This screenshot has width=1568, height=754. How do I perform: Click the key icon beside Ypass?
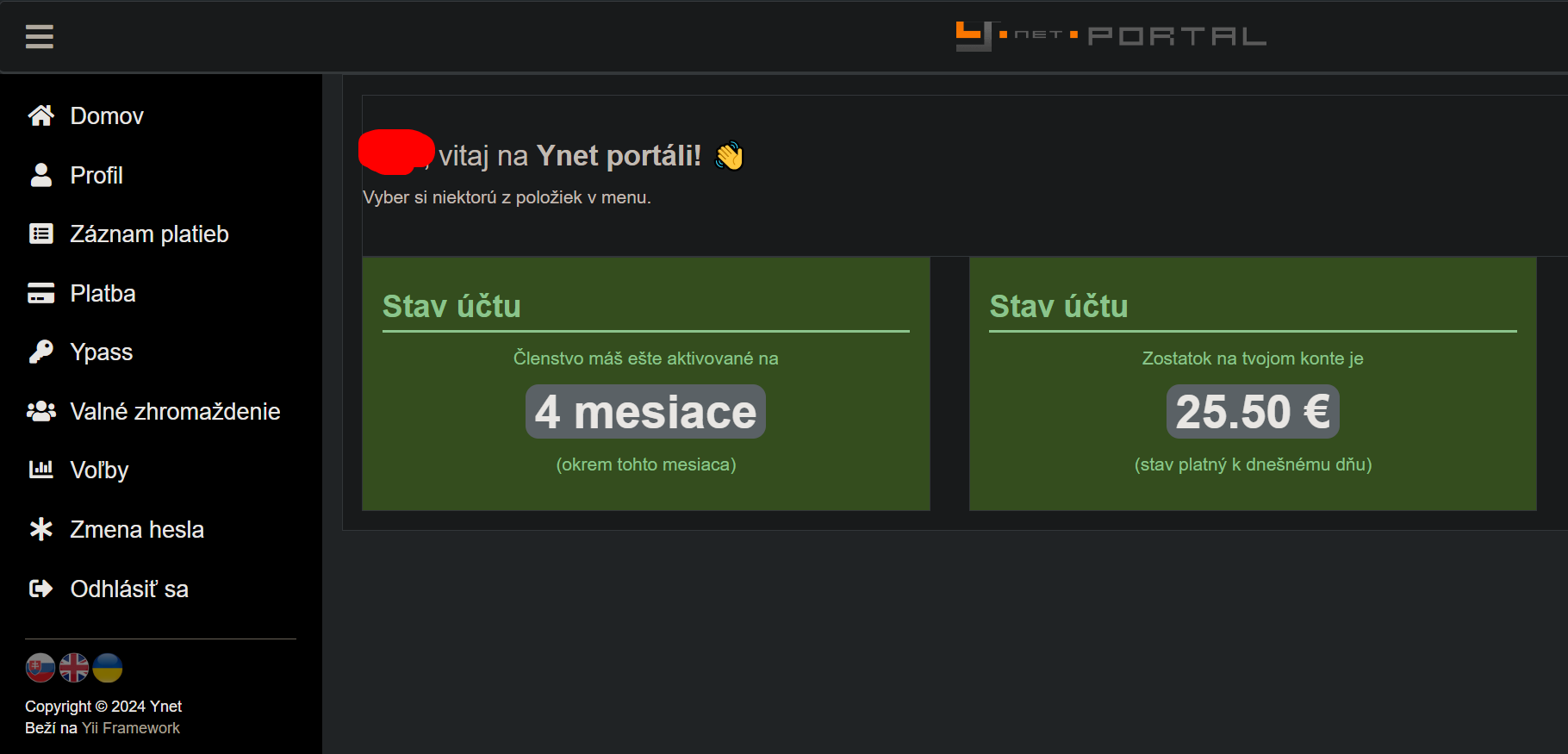click(40, 352)
